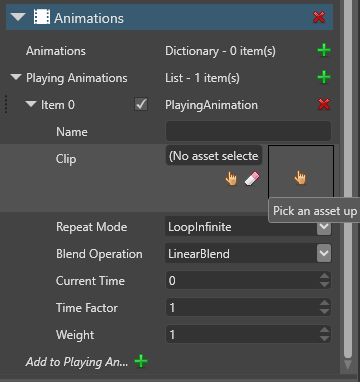The image size is (360, 382).
Task: Collapse the Playing Animations list
Action: [x=16, y=78]
